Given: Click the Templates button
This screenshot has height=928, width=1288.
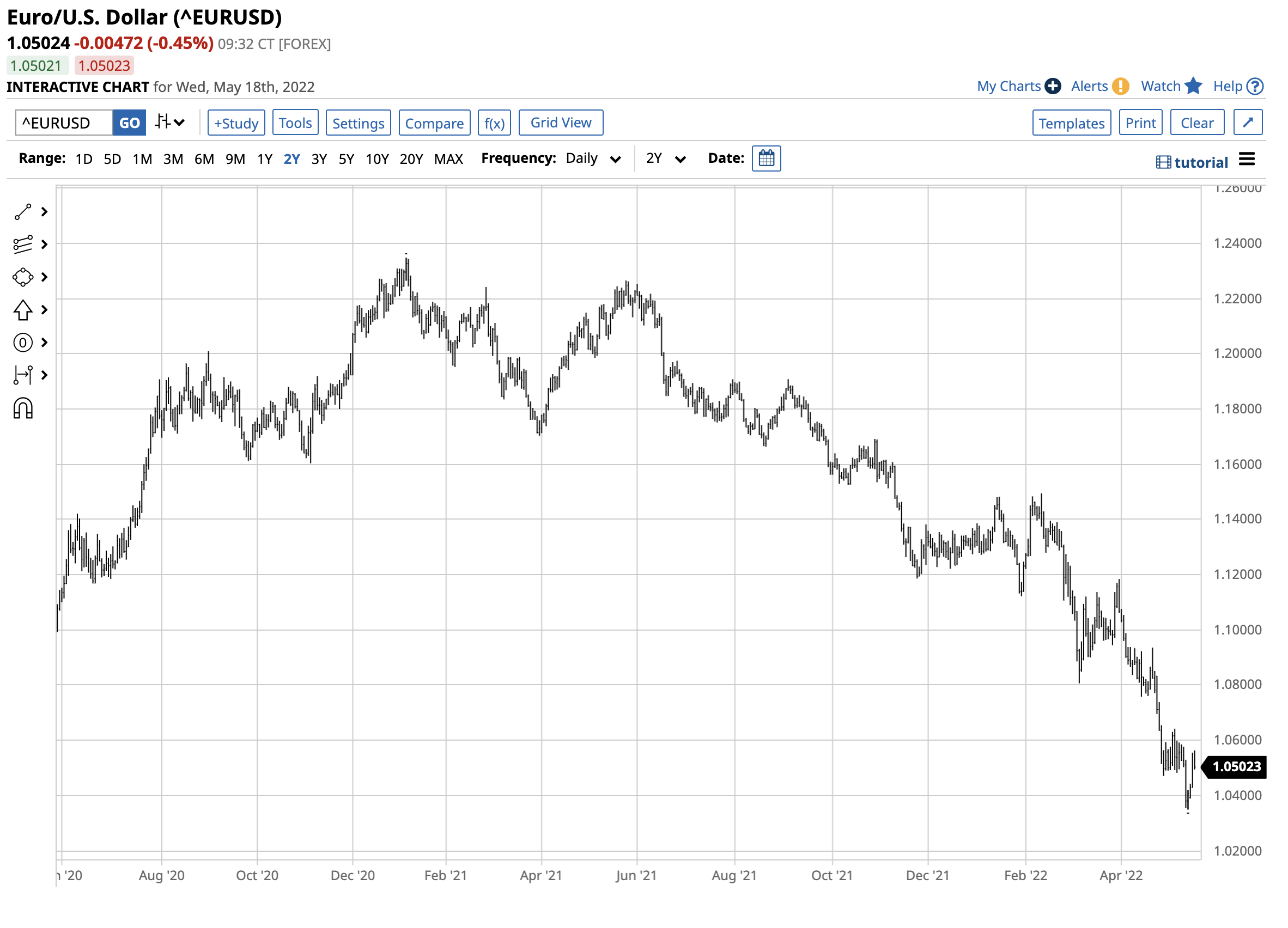Looking at the screenshot, I should [1072, 123].
